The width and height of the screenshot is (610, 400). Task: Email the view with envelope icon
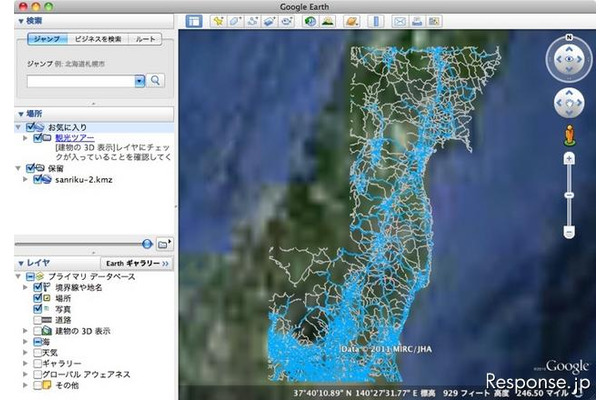pos(400,21)
